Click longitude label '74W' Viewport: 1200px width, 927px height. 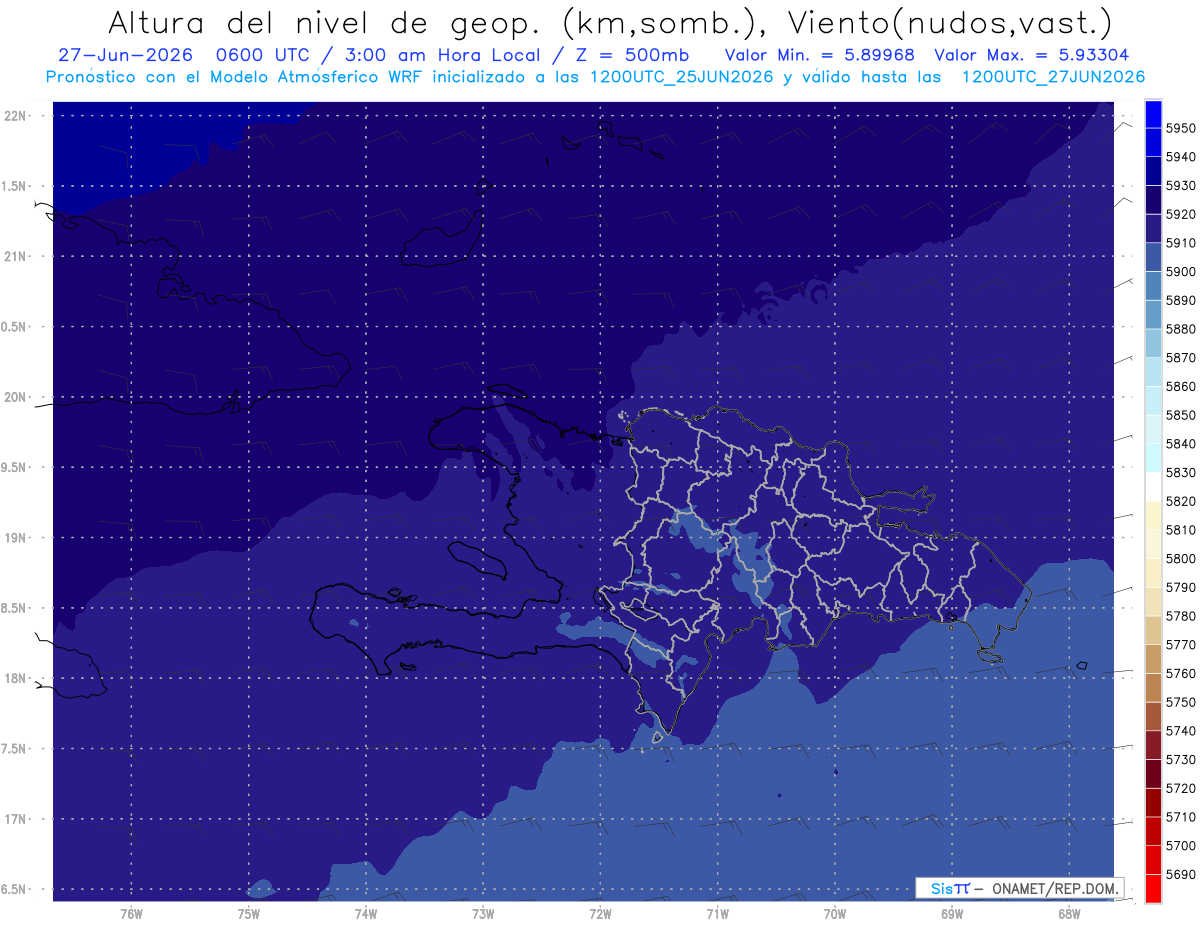pos(366,914)
